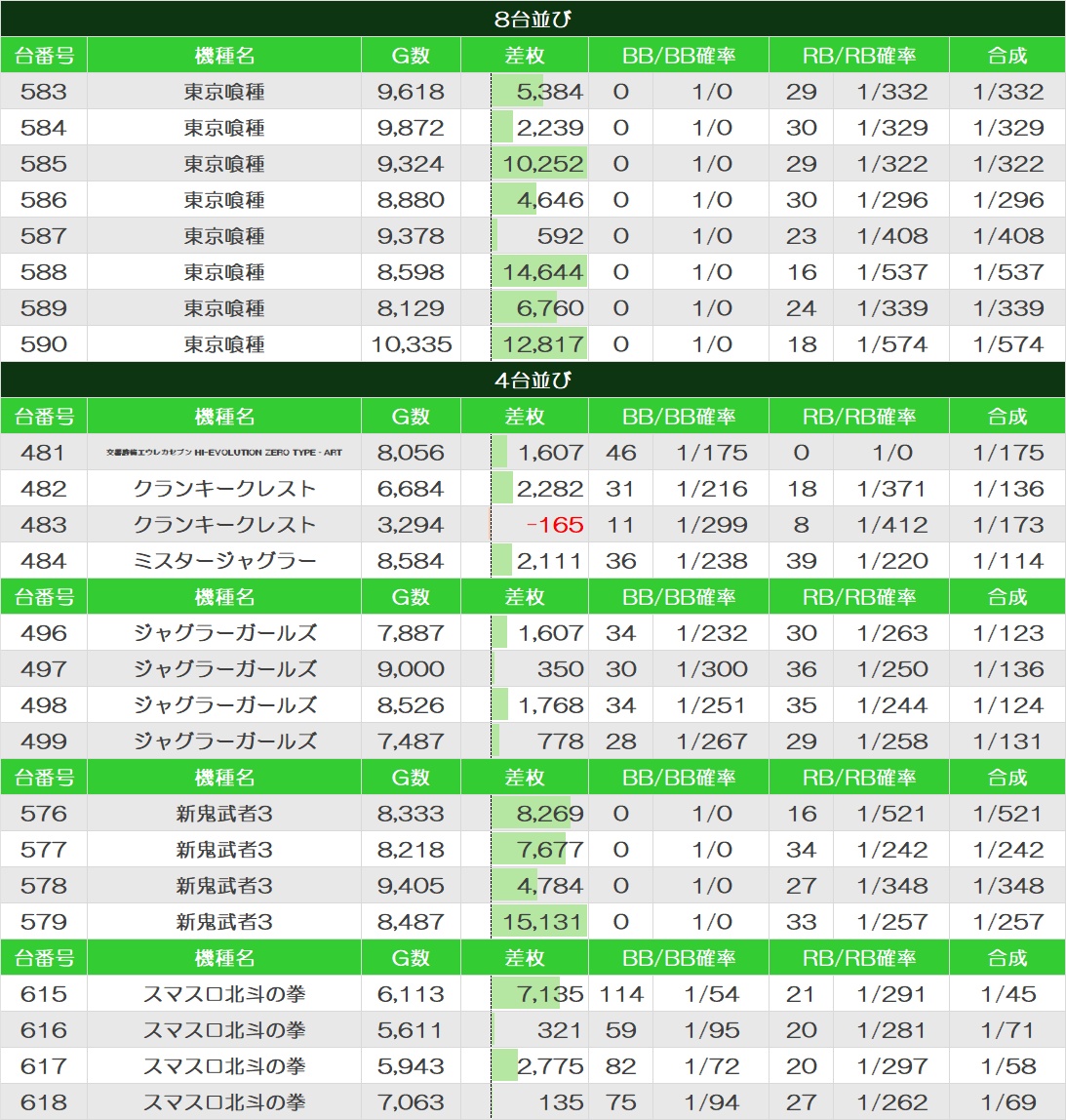
Task: Click the 8台並び section header
Action: pos(533,19)
